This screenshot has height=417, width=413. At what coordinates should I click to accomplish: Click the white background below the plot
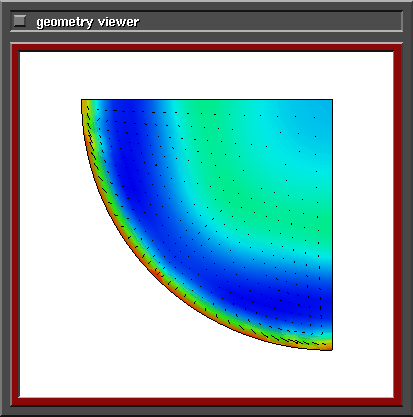207,373
